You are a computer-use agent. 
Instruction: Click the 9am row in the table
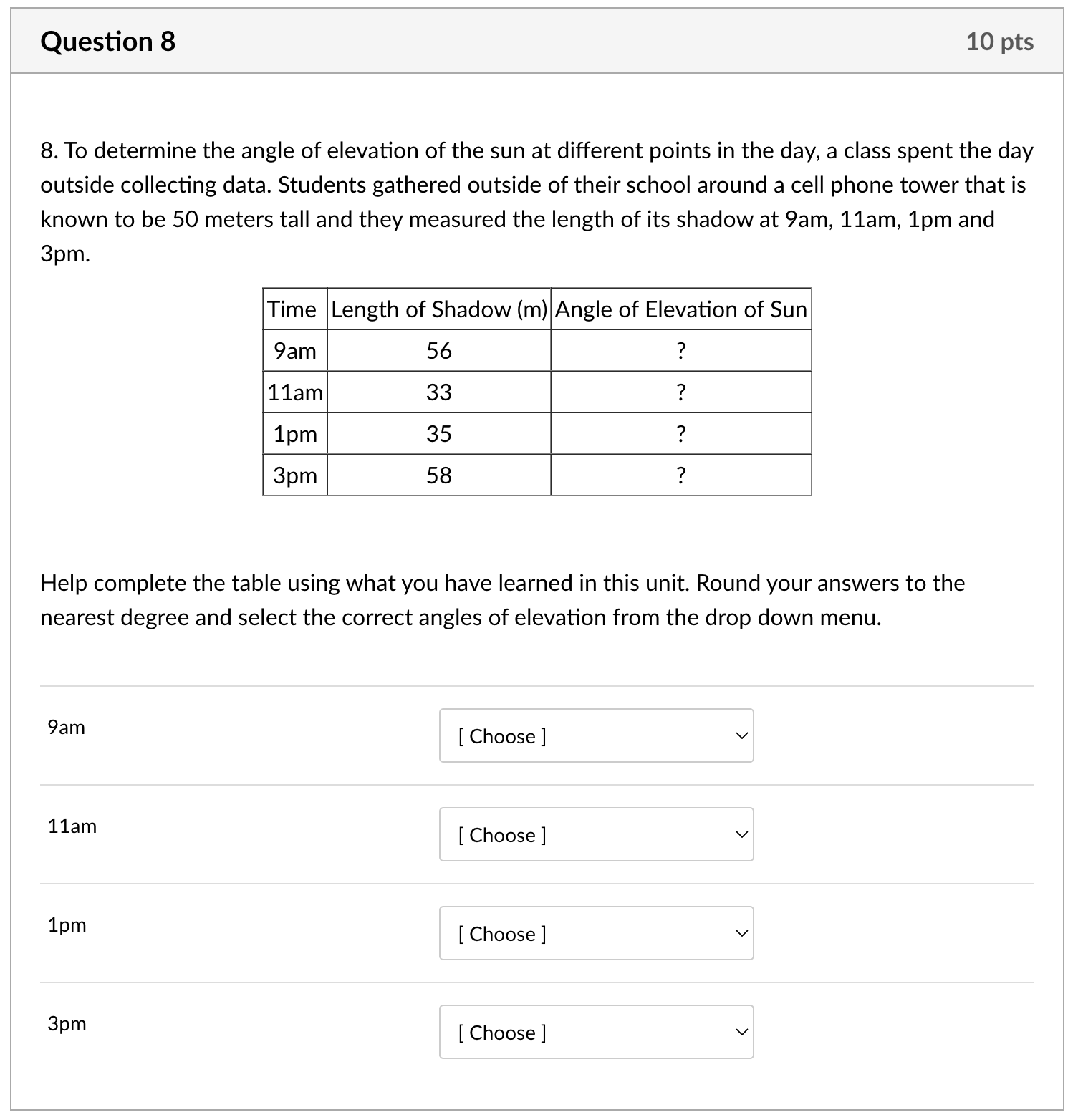[294, 351]
